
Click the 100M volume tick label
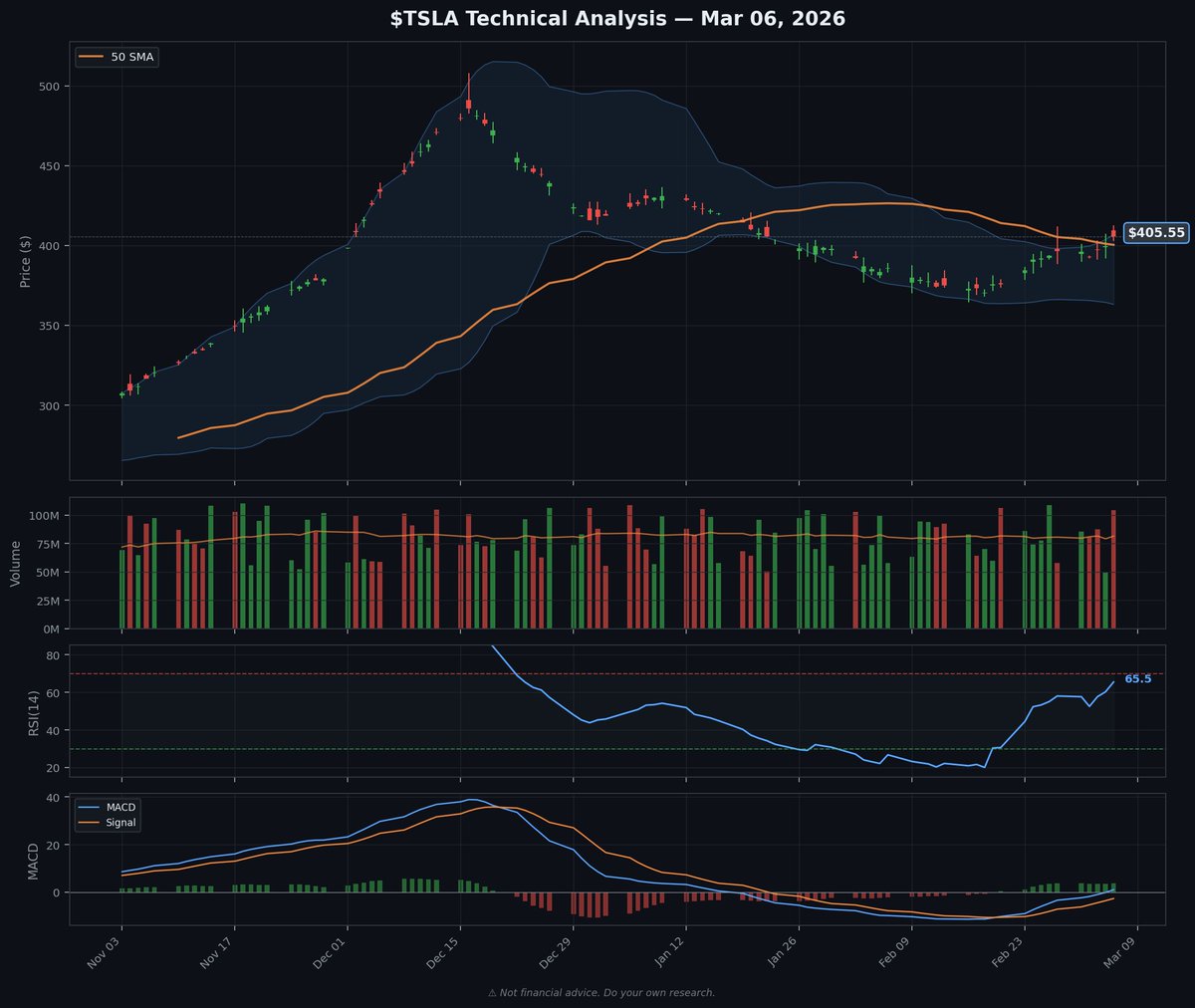[46, 516]
